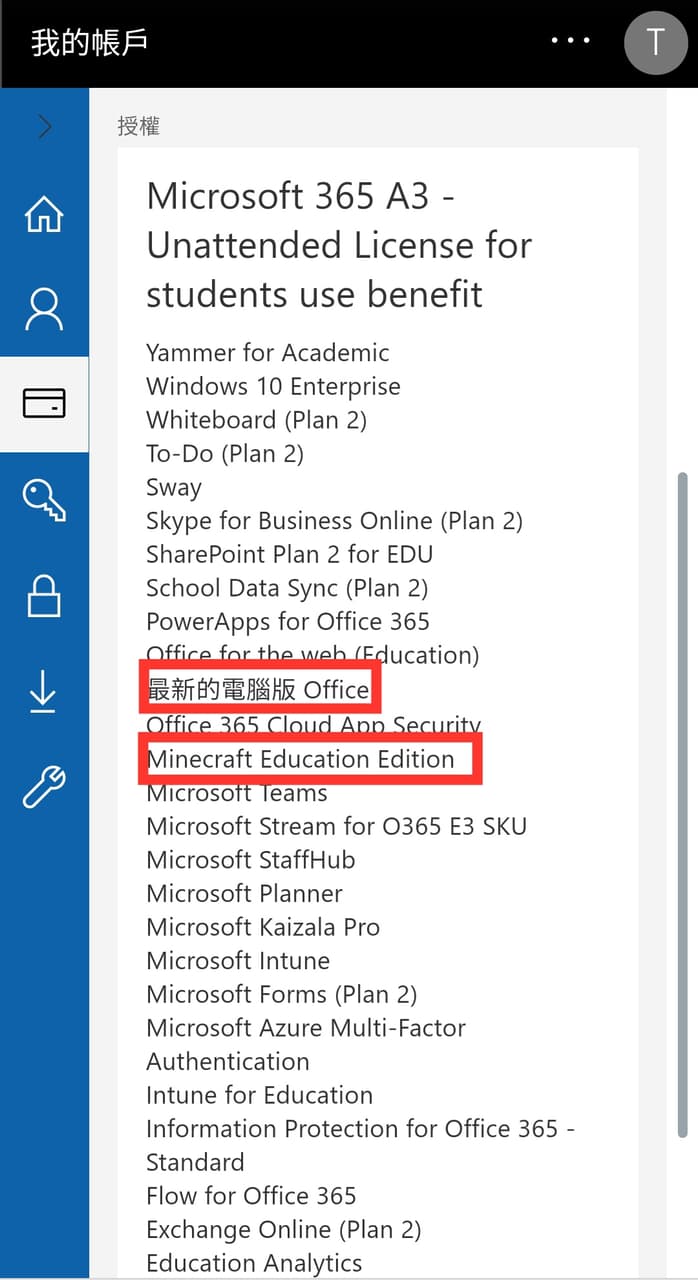Click Information Protection for Office 365 - Standard
The width and height of the screenshot is (698, 1280).
click(x=361, y=1146)
